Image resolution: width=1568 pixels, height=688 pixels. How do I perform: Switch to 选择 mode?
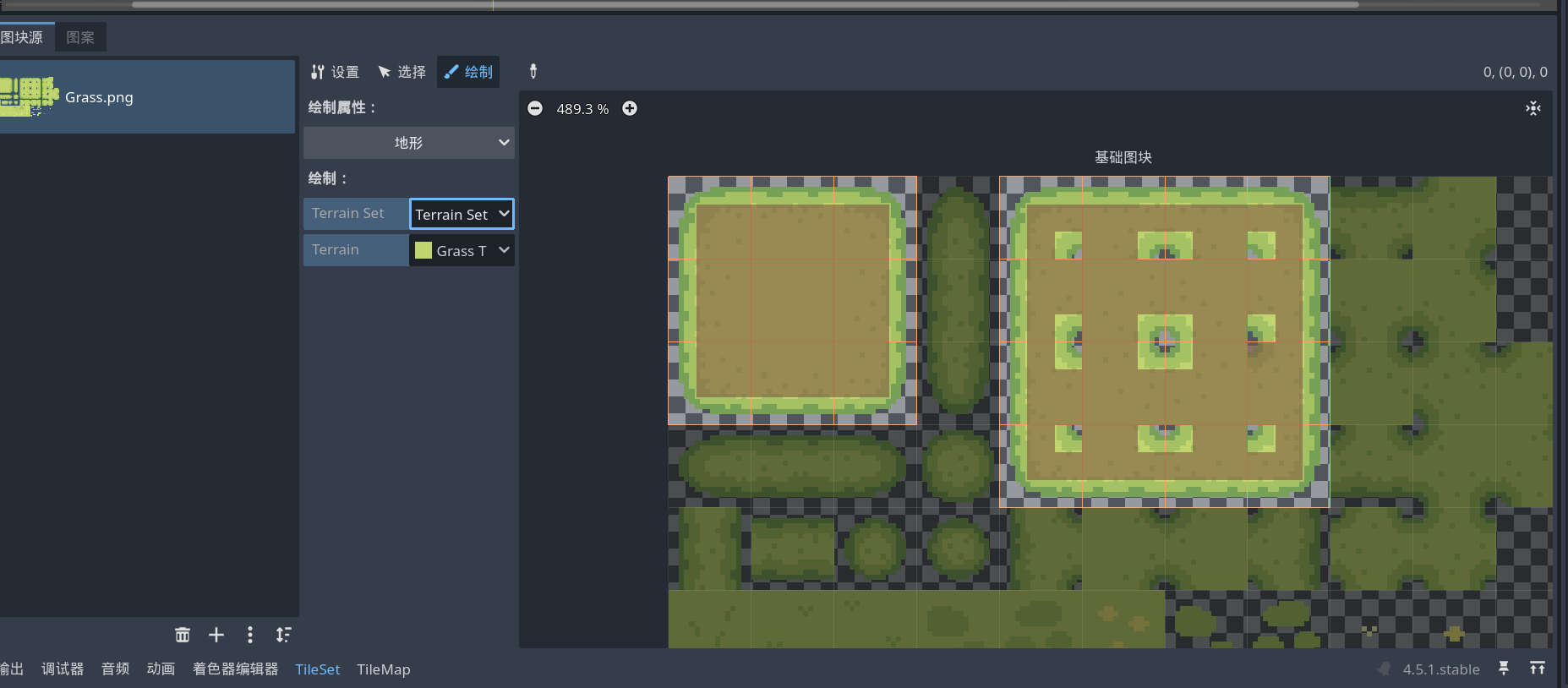coord(402,72)
